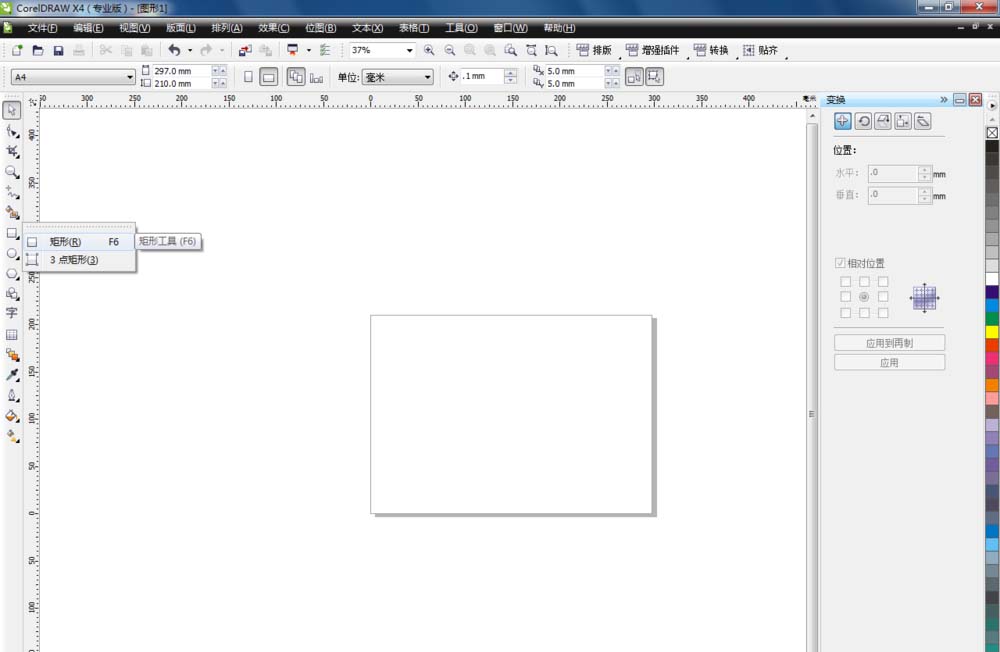Screen dimensions: 1000x652
Task: Select the Interactive blend tool
Action: [11, 355]
